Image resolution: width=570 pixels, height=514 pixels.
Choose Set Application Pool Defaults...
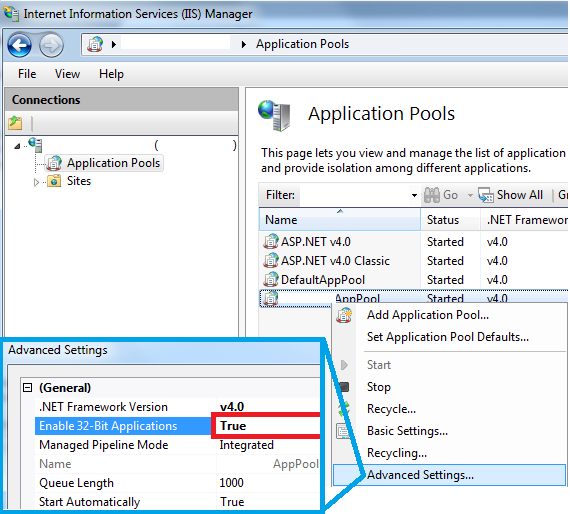(x=450, y=337)
